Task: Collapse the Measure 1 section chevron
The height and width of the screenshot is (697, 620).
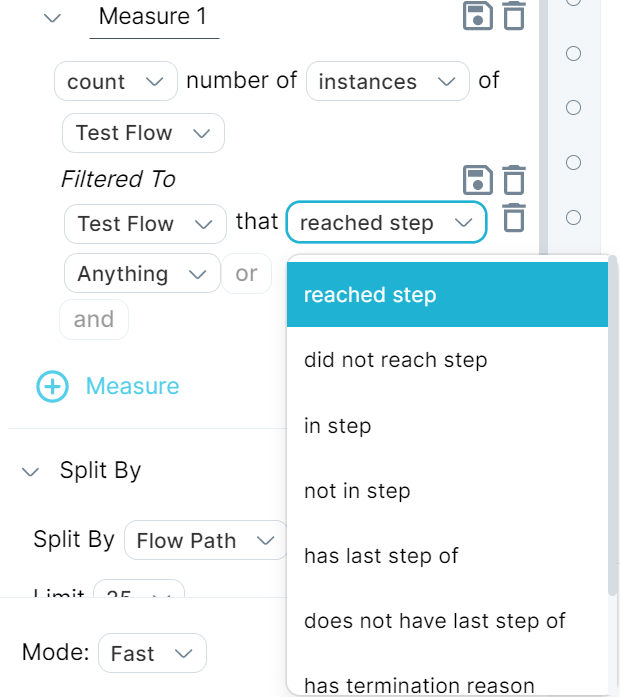Action: (52, 18)
